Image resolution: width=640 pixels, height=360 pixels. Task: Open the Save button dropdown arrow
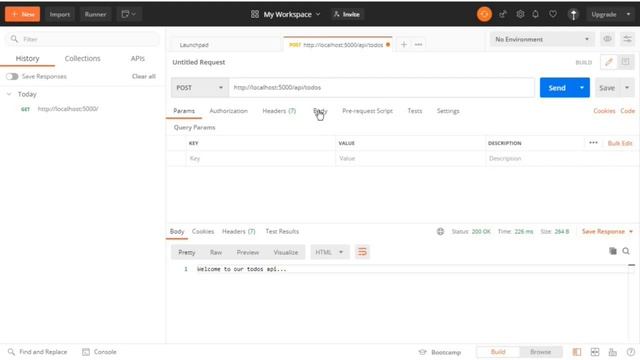627,87
